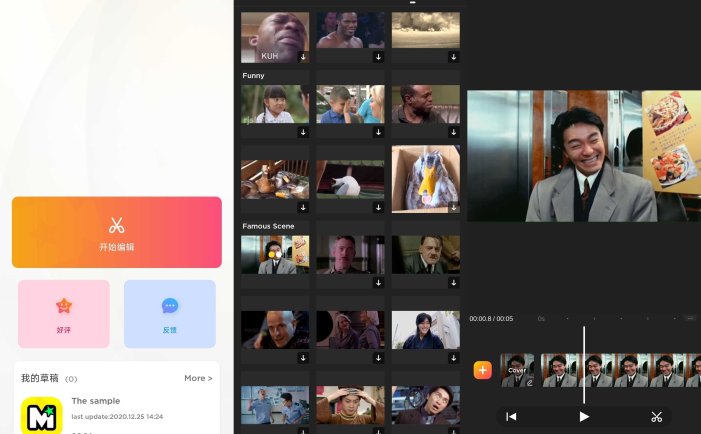Viewport: 701px width, 434px height.
Task: Open the 好评 rating card
Action: 64,313
